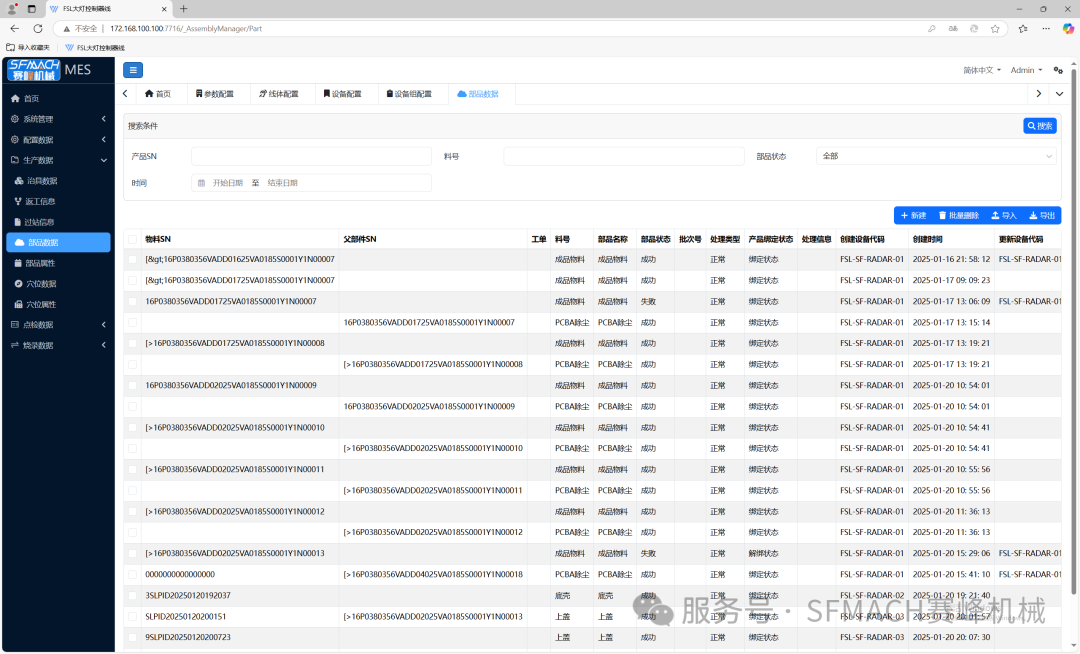
Task: Click the 批量删除 trash button
Action: coord(959,215)
